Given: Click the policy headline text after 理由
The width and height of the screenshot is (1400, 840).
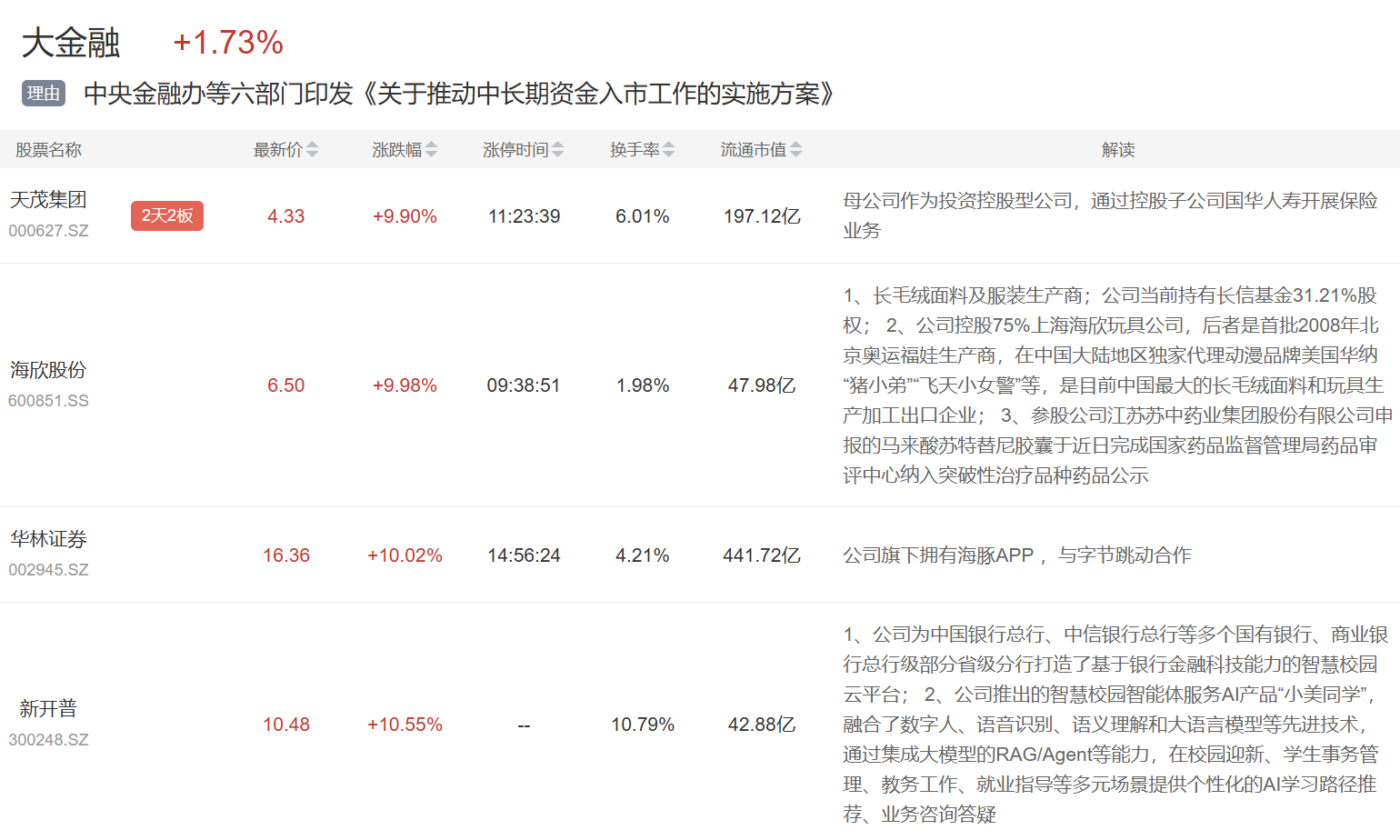Looking at the screenshot, I should (x=459, y=94).
